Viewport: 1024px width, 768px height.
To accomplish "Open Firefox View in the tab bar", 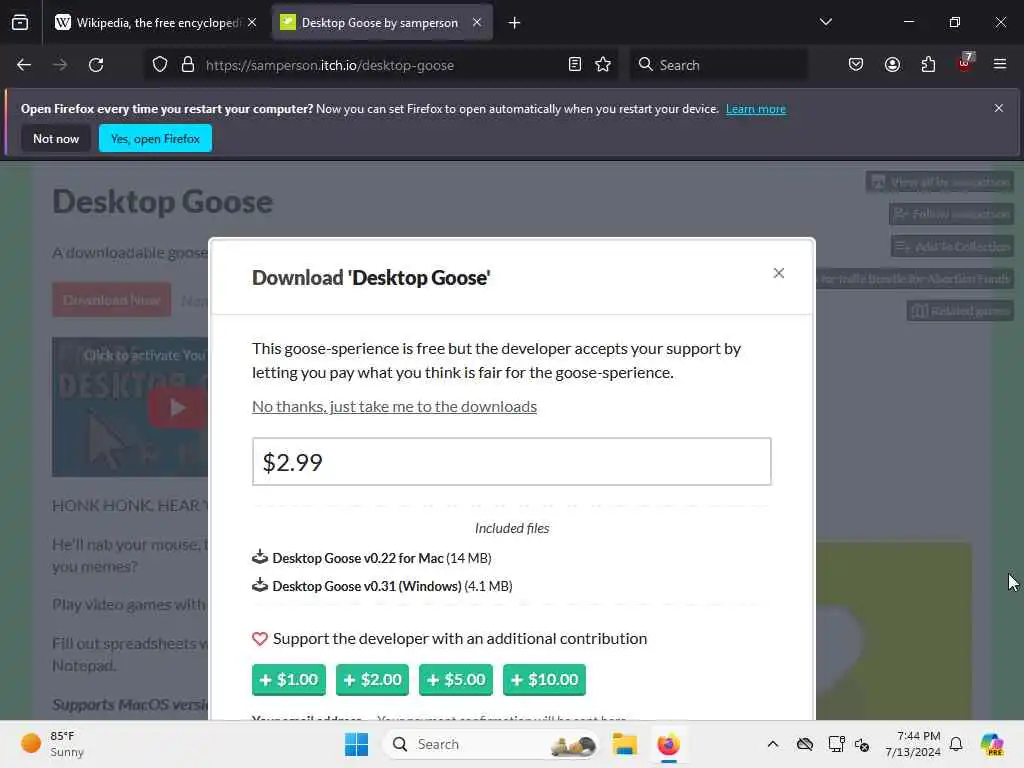I will (20, 23).
